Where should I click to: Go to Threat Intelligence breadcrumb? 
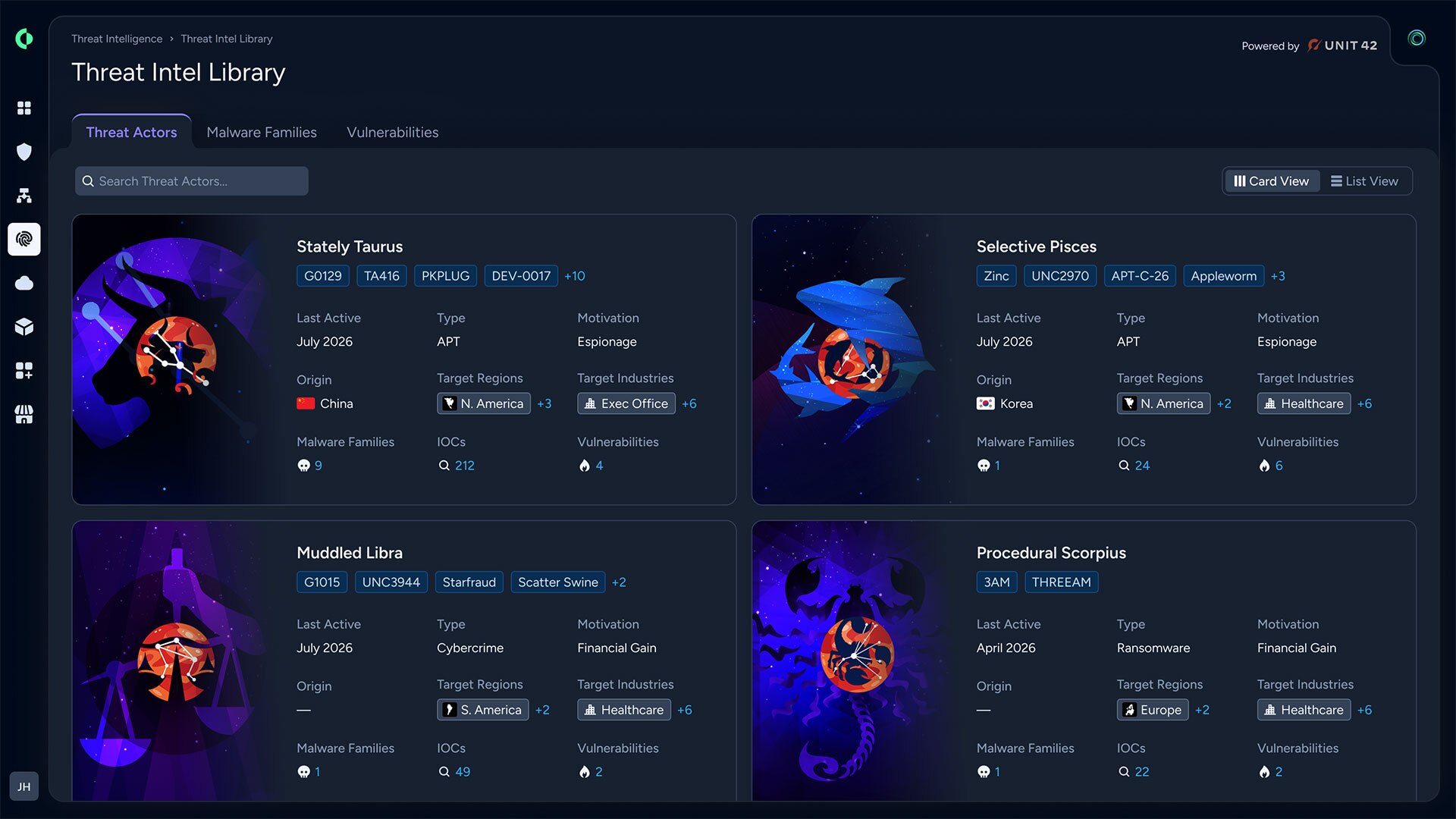(x=117, y=39)
